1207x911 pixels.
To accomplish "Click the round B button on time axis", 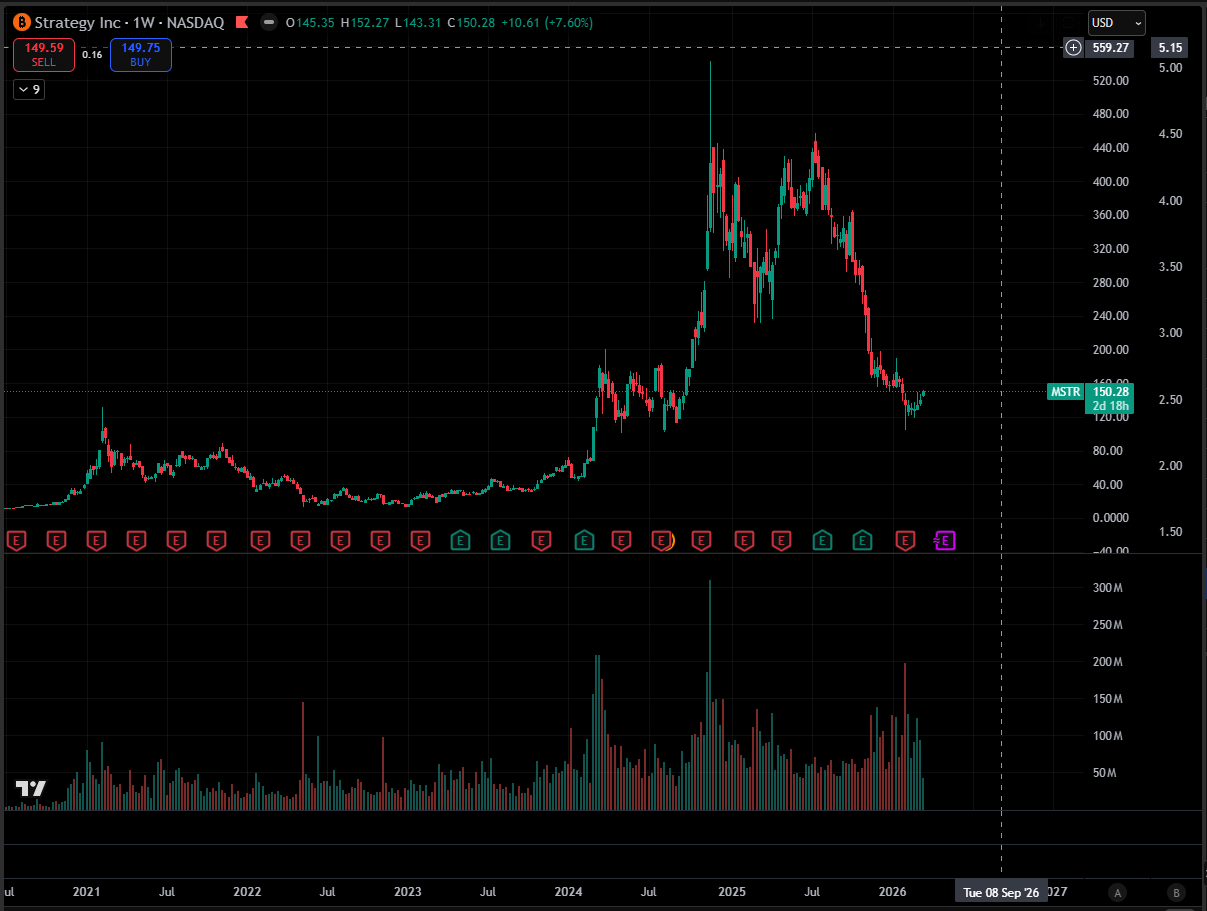I will click(1177, 892).
